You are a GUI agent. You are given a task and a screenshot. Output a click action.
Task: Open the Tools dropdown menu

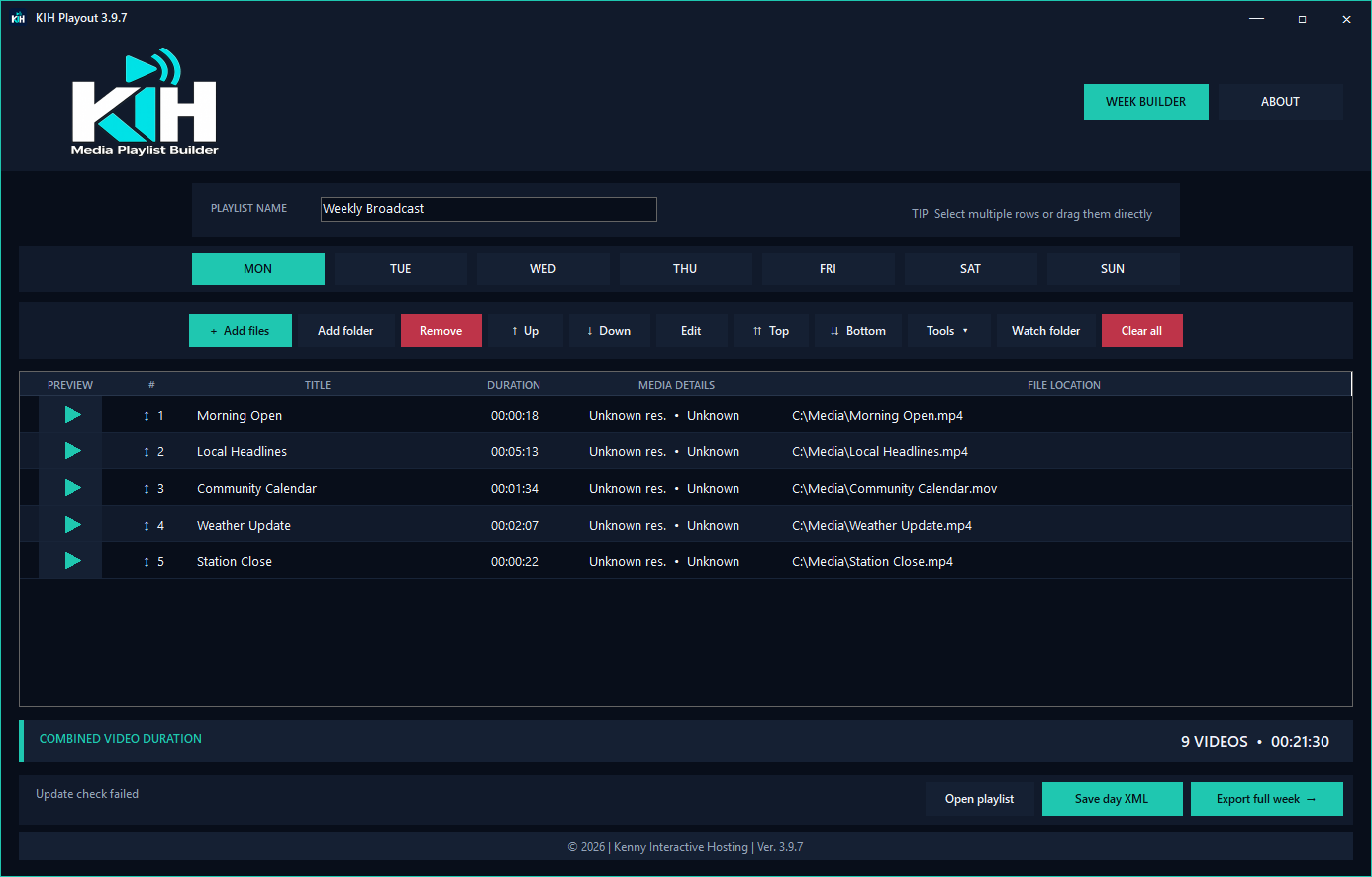(948, 331)
